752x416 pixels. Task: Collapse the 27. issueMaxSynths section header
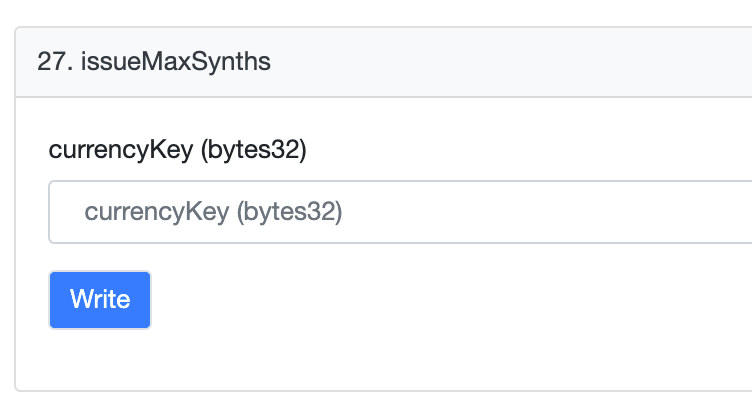coord(384,62)
